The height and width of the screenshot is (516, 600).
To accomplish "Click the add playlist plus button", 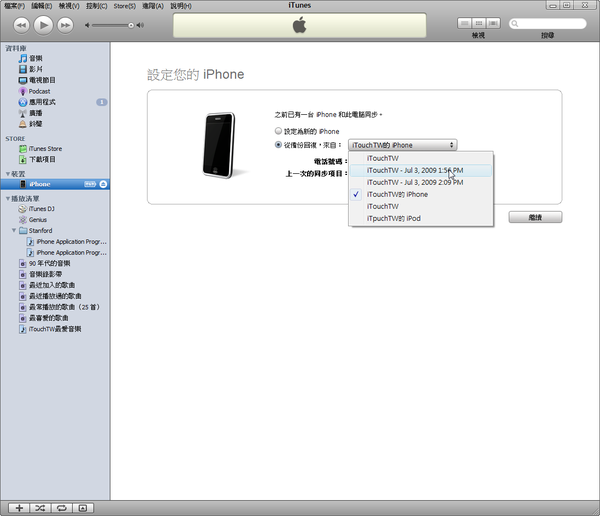I will (x=19, y=508).
